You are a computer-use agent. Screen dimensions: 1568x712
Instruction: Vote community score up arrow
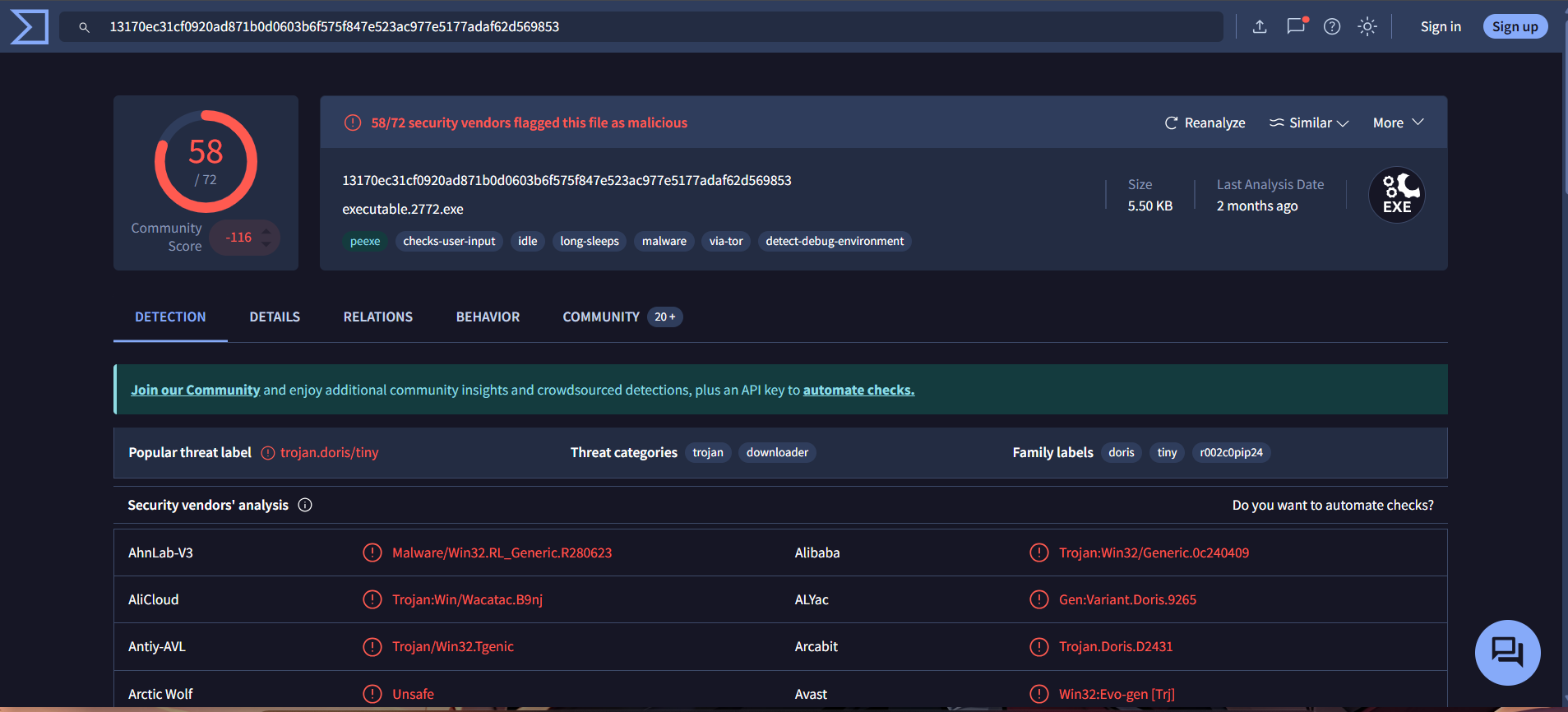point(266,231)
